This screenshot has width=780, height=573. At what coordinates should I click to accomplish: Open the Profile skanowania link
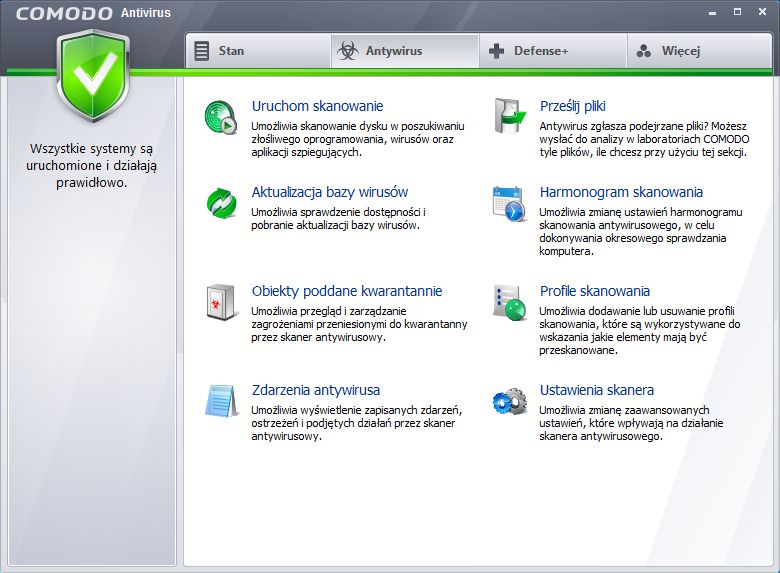coord(595,291)
